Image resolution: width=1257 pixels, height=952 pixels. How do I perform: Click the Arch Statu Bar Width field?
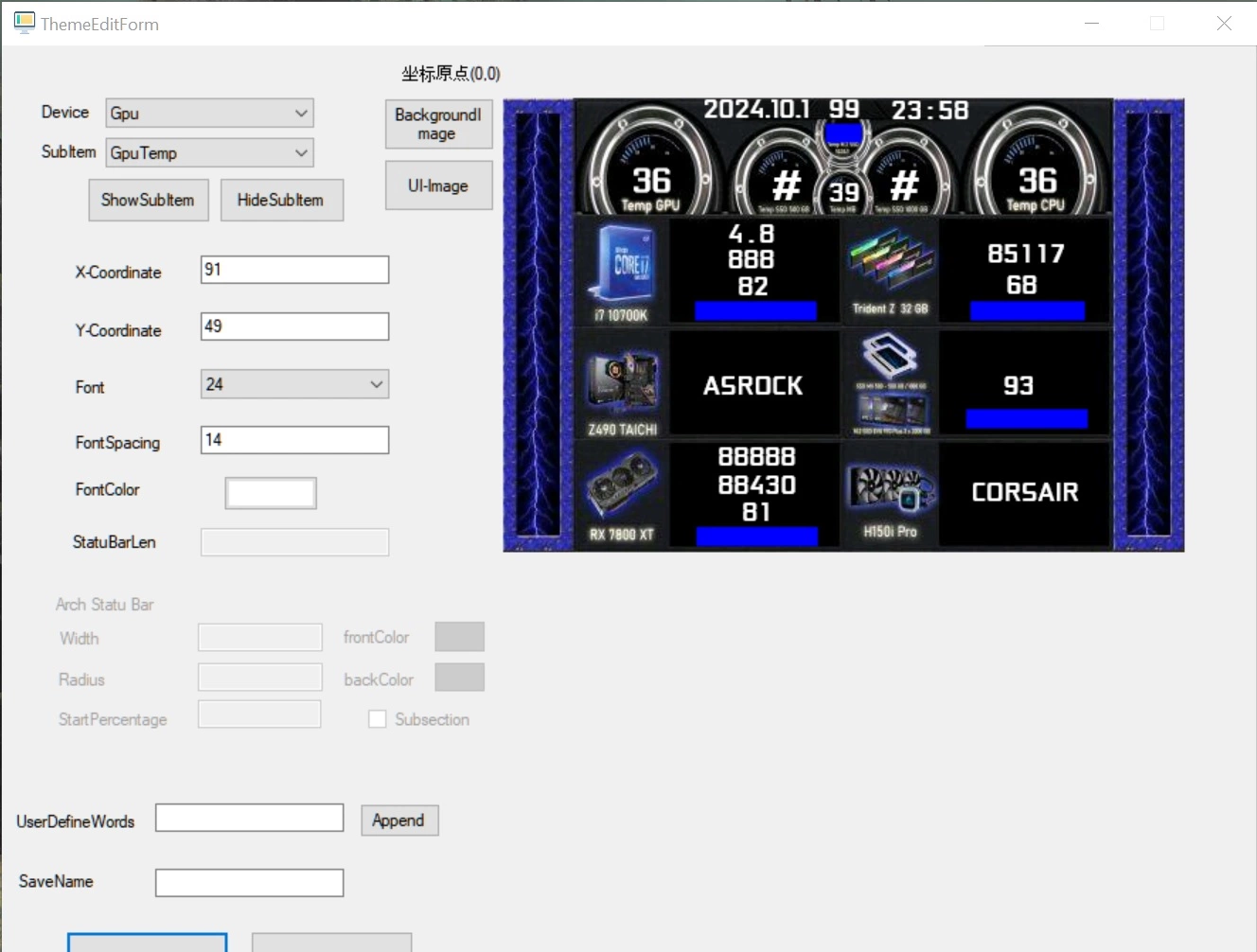pyautogui.click(x=259, y=637)
